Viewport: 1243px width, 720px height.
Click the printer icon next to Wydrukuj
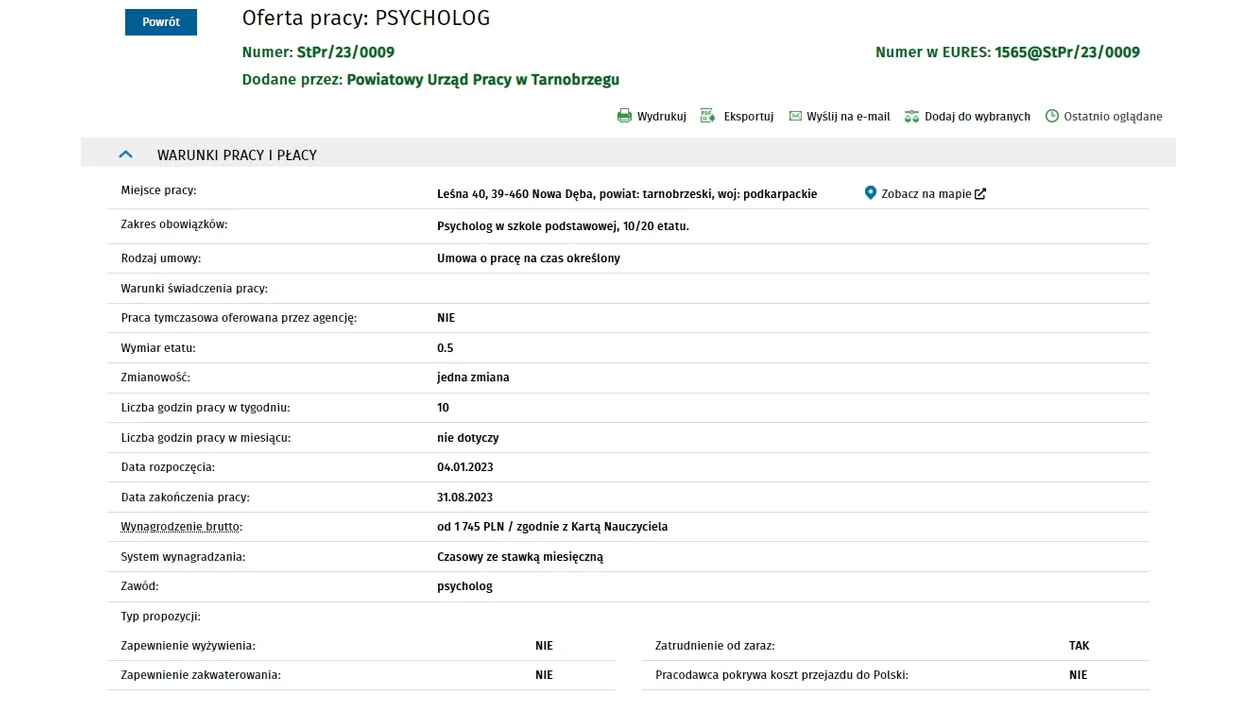point(624,116)
